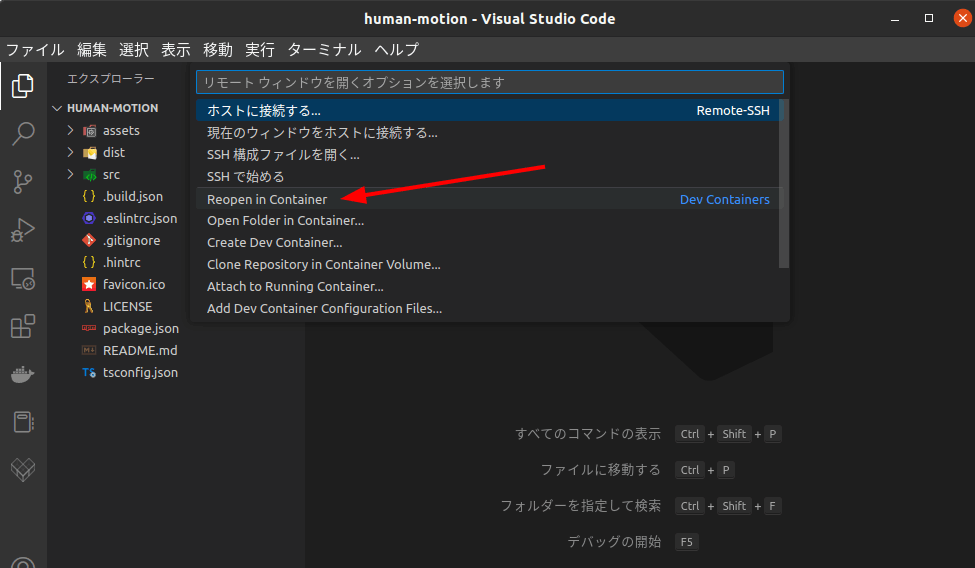The width and height of the screenshot is (975, 568).
Task: Select ホストに接続する... option
Action: [489, 111]
